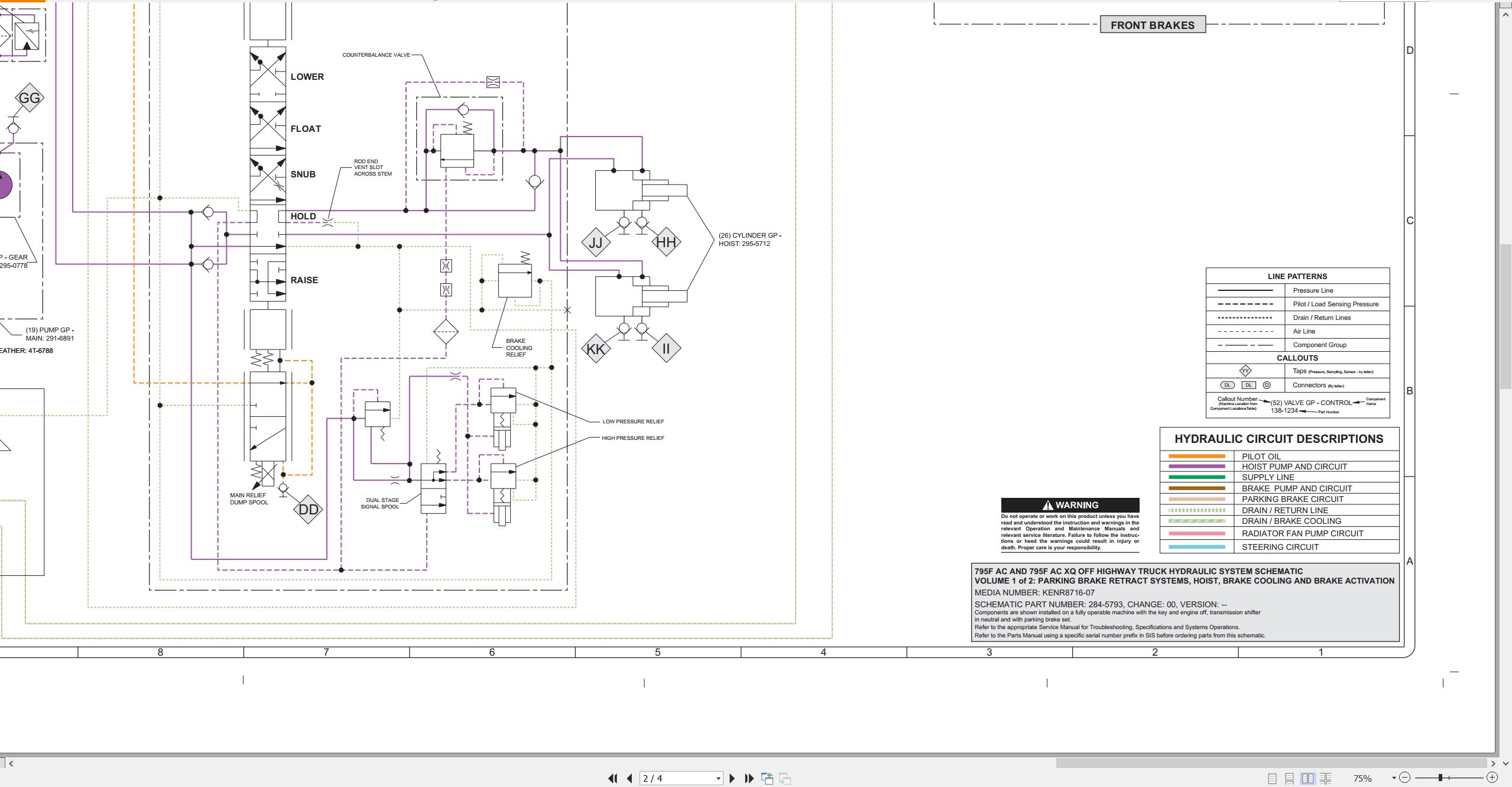The height and width of the screenshot is (787, 1512).
Task: Click the Drain / Return Lines legend row
Action: 1297,318
